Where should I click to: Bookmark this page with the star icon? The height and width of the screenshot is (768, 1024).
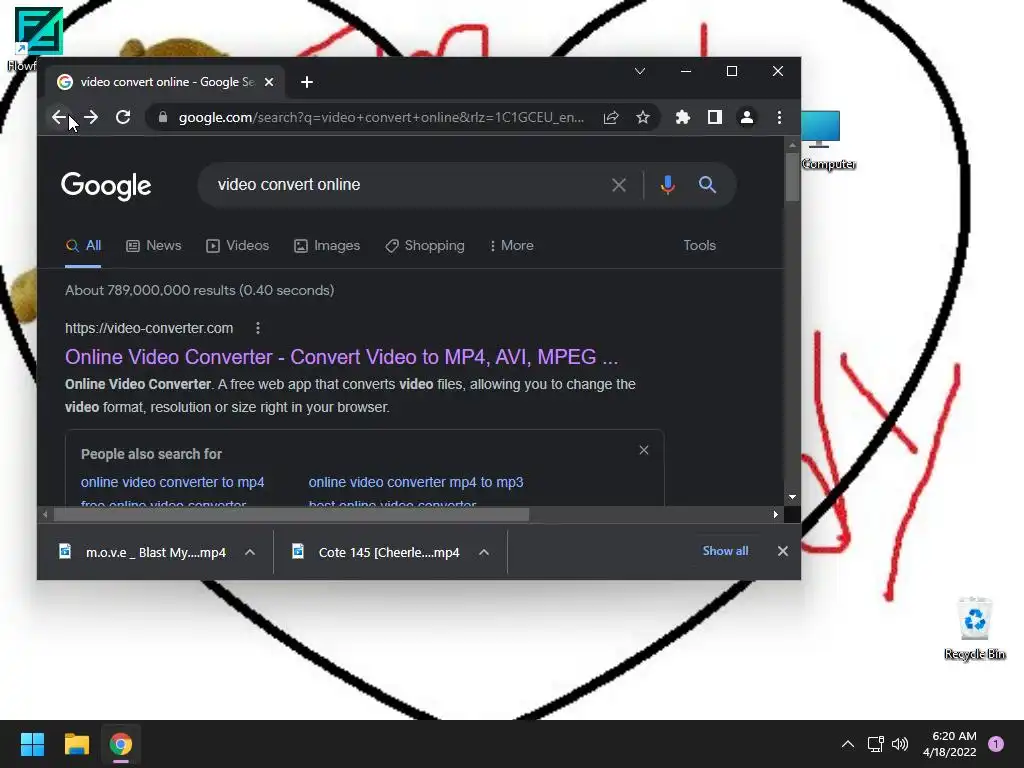pos(643,118)
